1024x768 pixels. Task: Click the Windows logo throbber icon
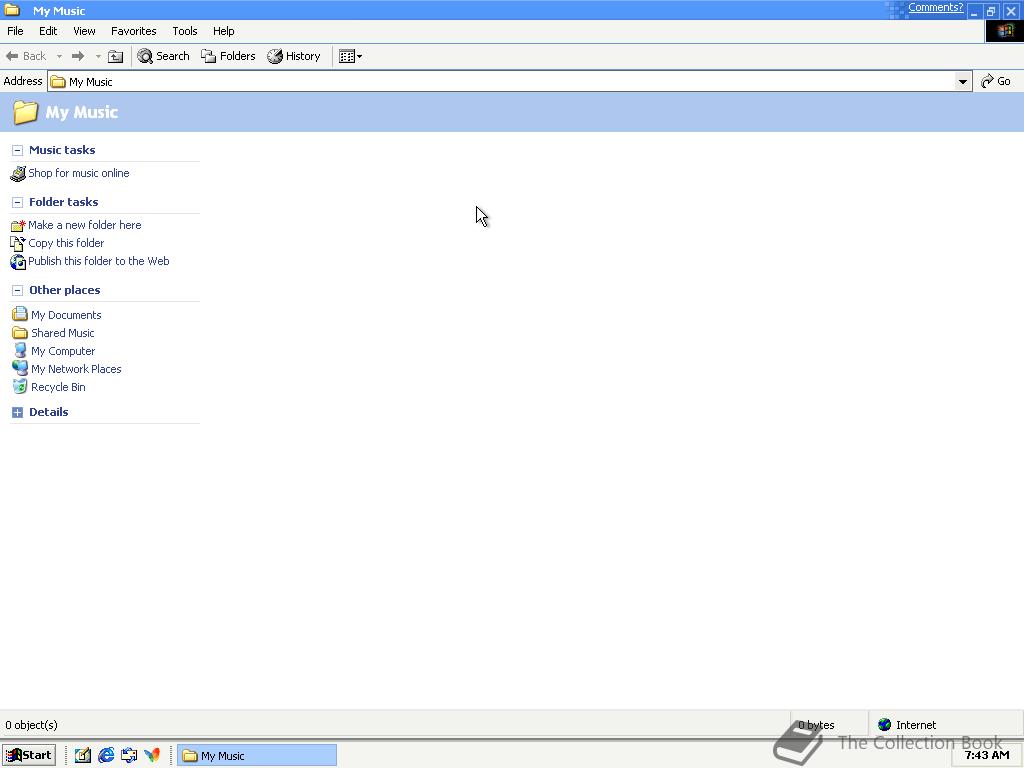1004,31
